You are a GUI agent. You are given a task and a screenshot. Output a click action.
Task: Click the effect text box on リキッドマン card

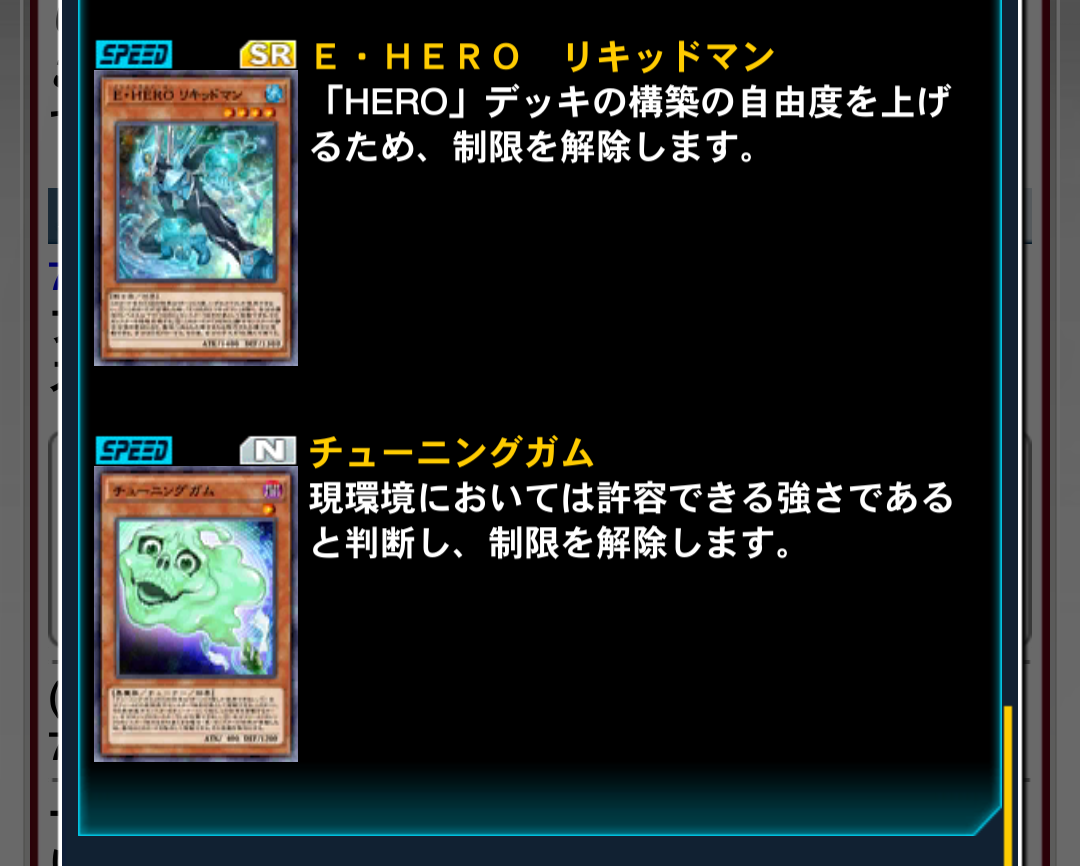(x=196, y=320)
